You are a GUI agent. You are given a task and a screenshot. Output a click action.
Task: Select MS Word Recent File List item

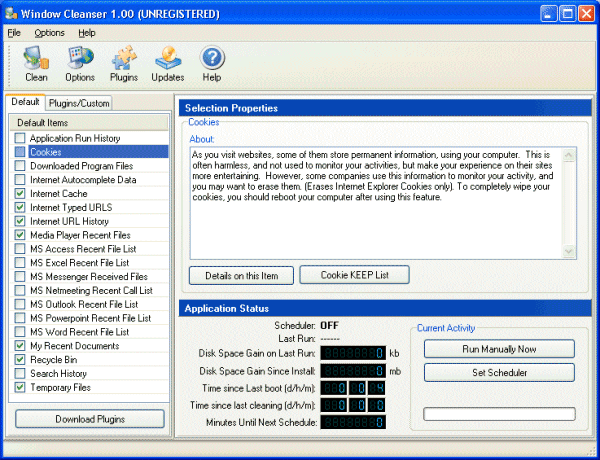click(79, 331)
